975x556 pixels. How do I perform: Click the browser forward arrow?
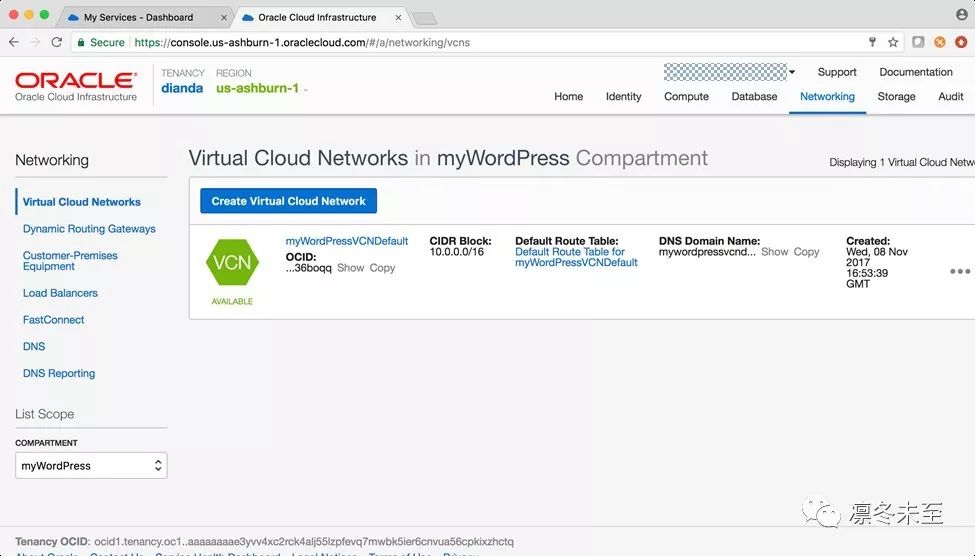pyautogui.click(x=35, y=42)
